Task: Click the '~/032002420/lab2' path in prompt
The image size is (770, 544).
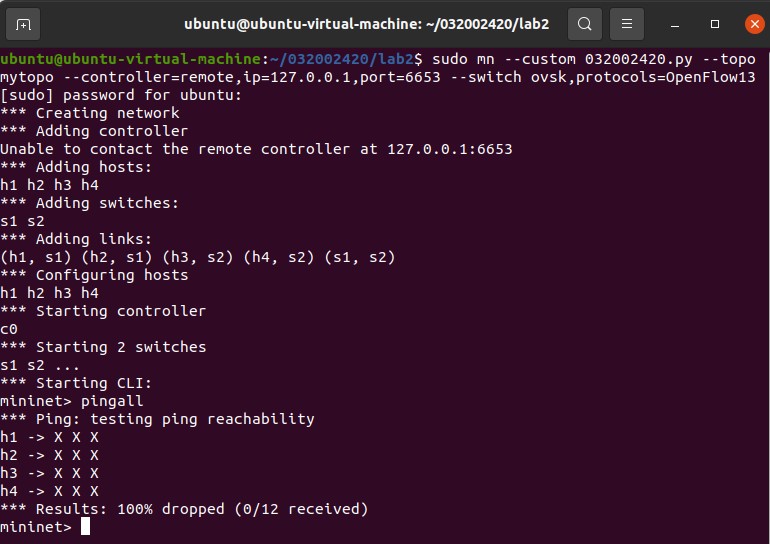Action: point(342,59)
